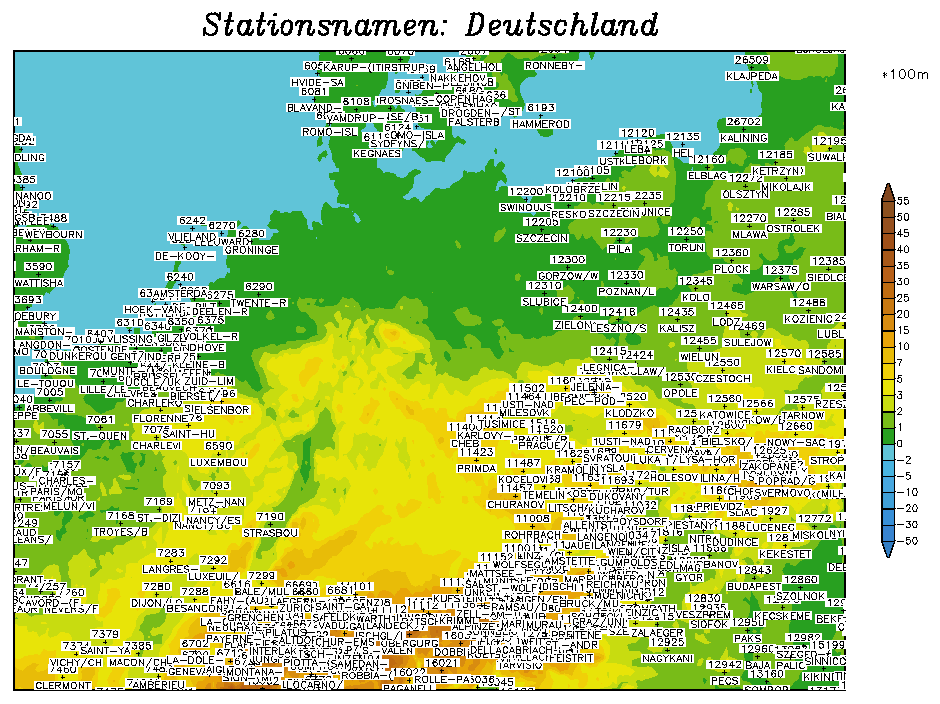
Task: Click the blue downward arrow below the color scale
Action: pyautogui.click(x=887, y=548)
